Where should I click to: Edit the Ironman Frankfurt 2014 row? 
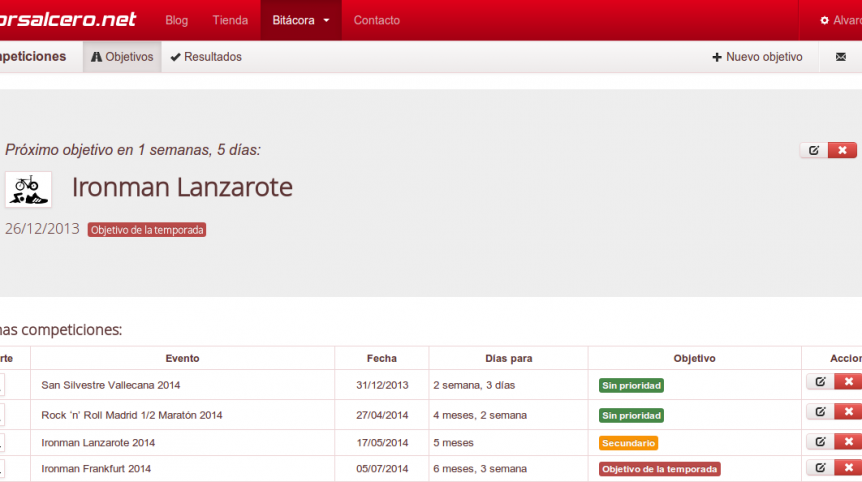(x=820, y=468)
